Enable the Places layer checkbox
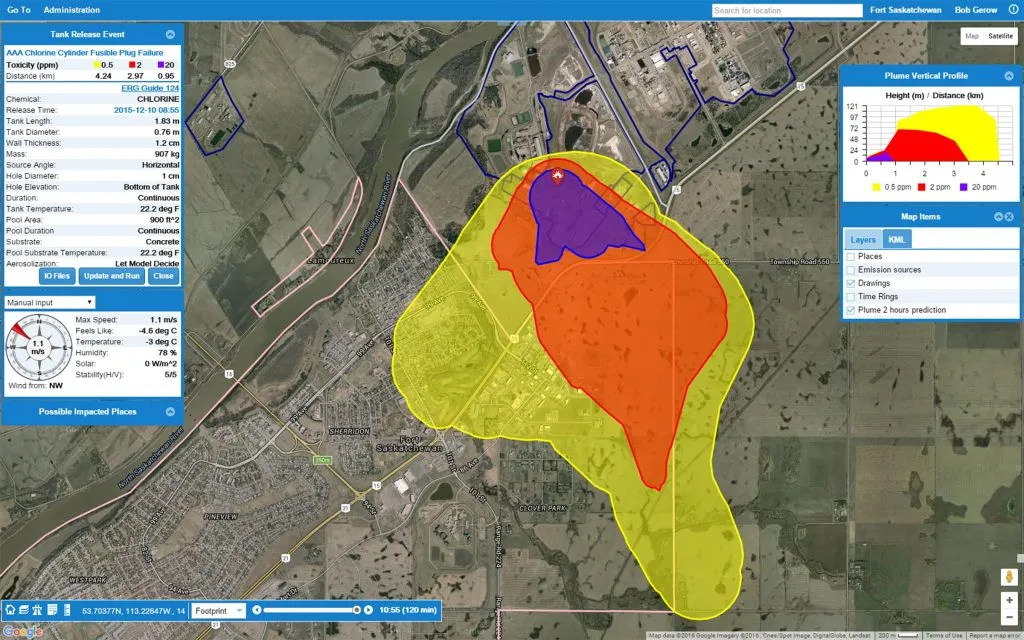Image resolution: width=1024 pixels, height=640 pixels. (851, 257)
